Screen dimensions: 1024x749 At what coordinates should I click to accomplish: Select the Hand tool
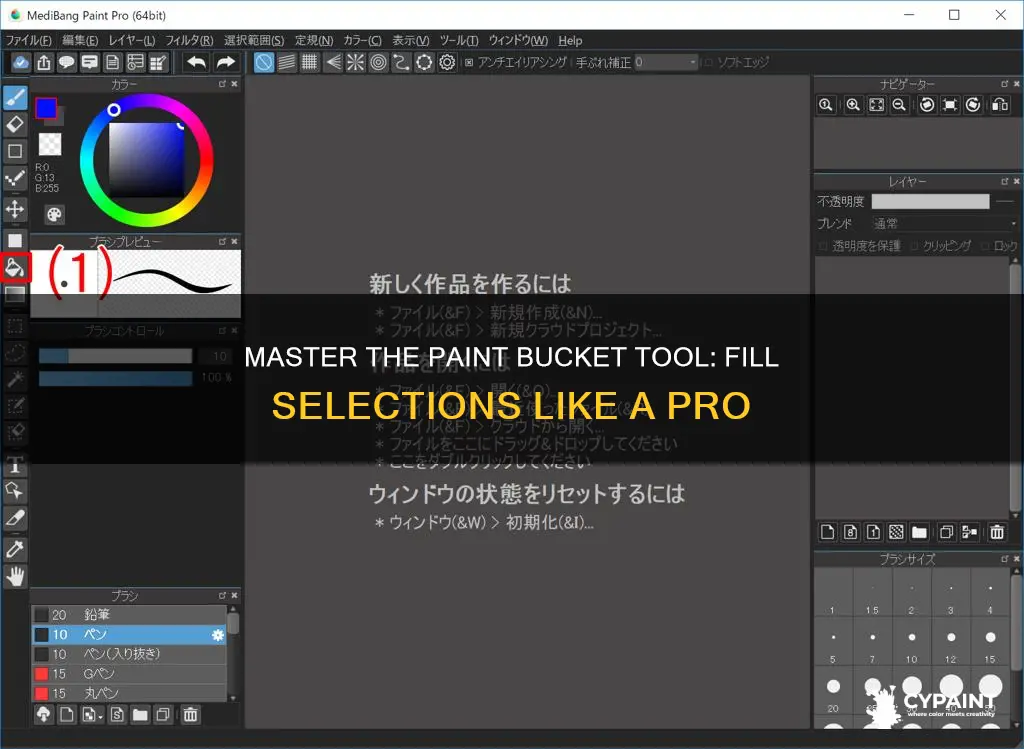tap(15, 576)
